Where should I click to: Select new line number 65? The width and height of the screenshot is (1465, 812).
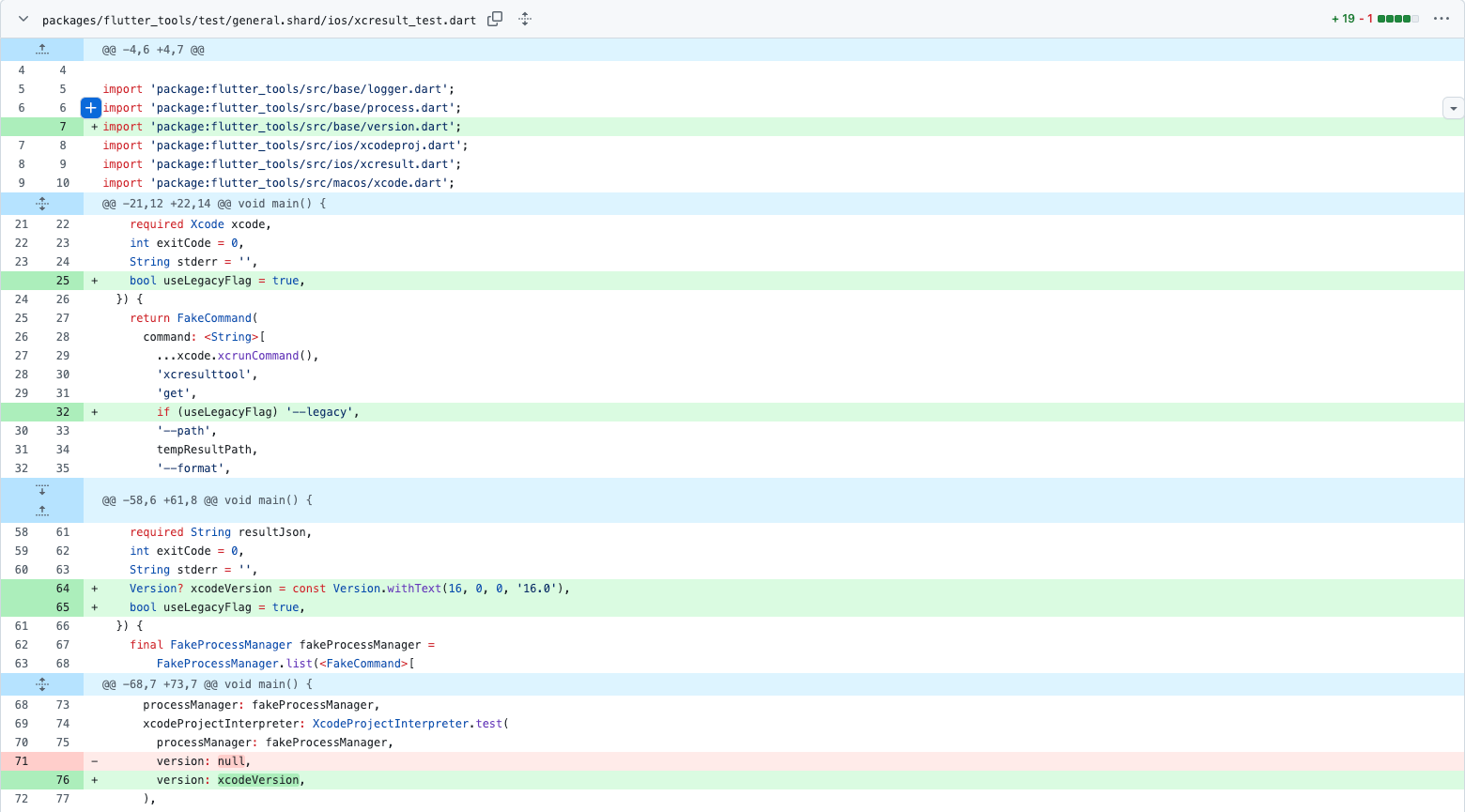(x=63, y=607)
